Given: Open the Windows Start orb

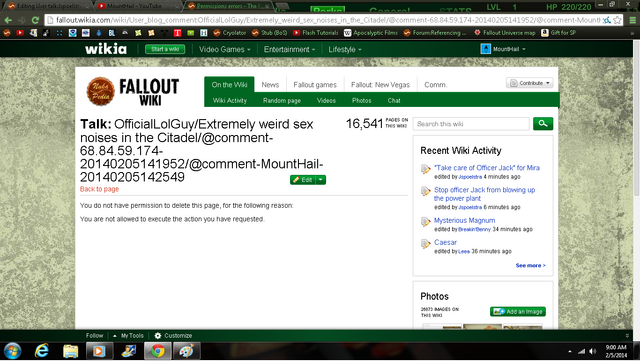Looking at the screenshot, I should pos(13,351).
